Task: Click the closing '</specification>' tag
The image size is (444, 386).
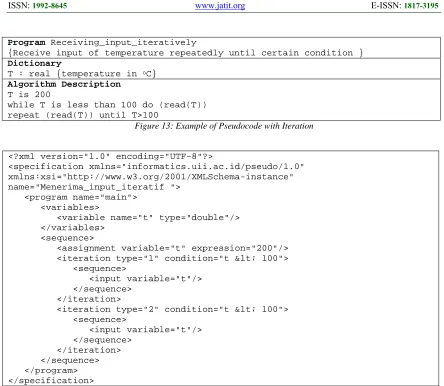Action: click(x=51, y=380)
